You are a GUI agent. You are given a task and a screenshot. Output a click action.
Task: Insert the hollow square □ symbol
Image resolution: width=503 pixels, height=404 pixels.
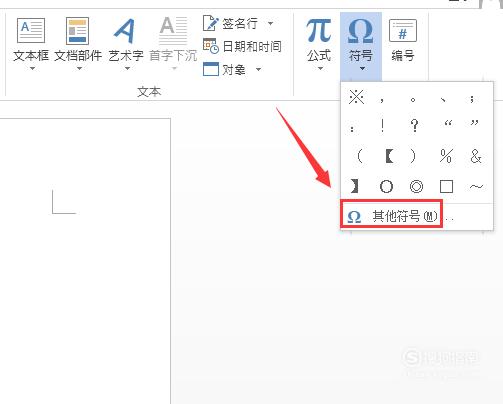(x=446, y=187)
